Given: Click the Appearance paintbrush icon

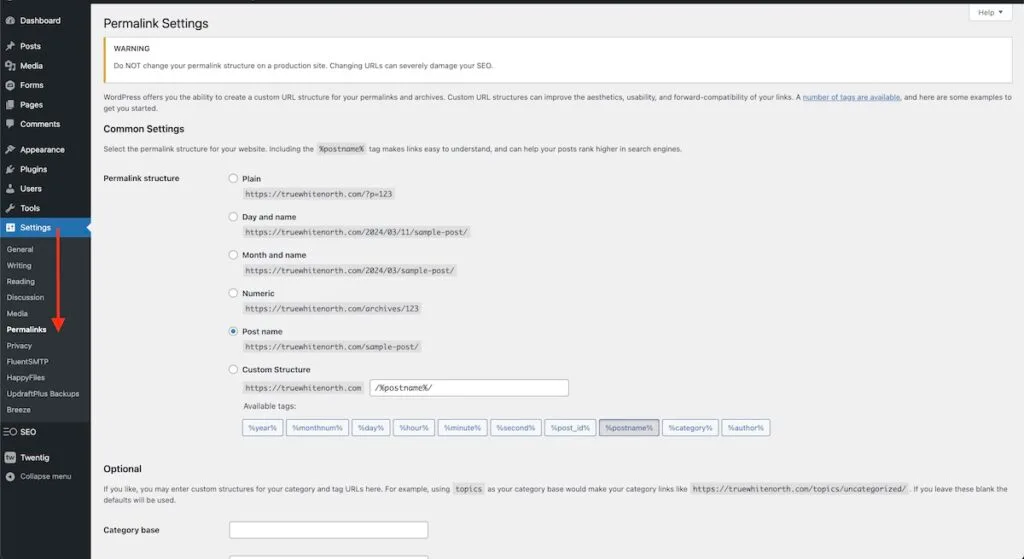Looking at the screenshot, I should [x=10, y=150].
